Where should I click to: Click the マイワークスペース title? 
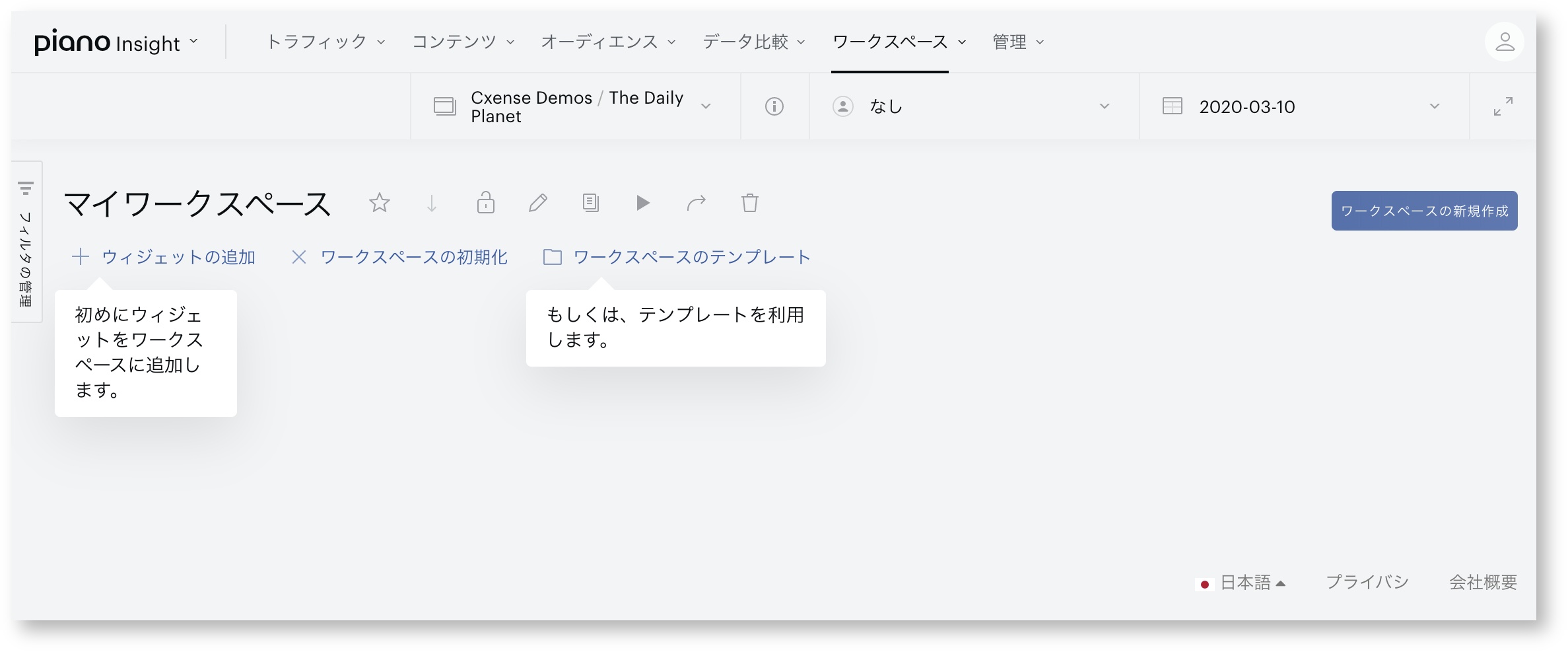197,203
